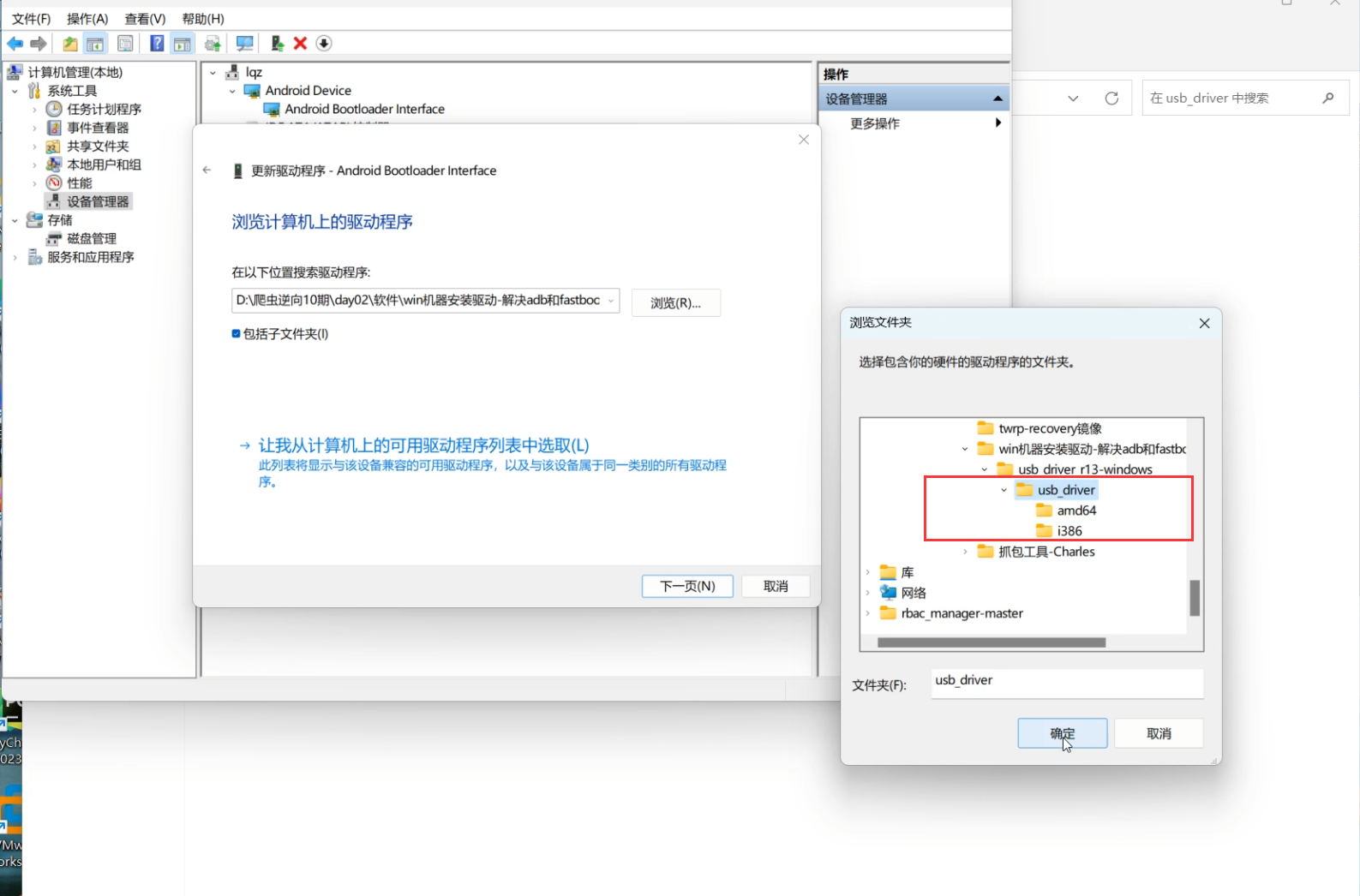The height and width of the screenshot is (896, 1360).
Task: Click the 确定 button in folder dialog
Action: tap(1062, 733)
